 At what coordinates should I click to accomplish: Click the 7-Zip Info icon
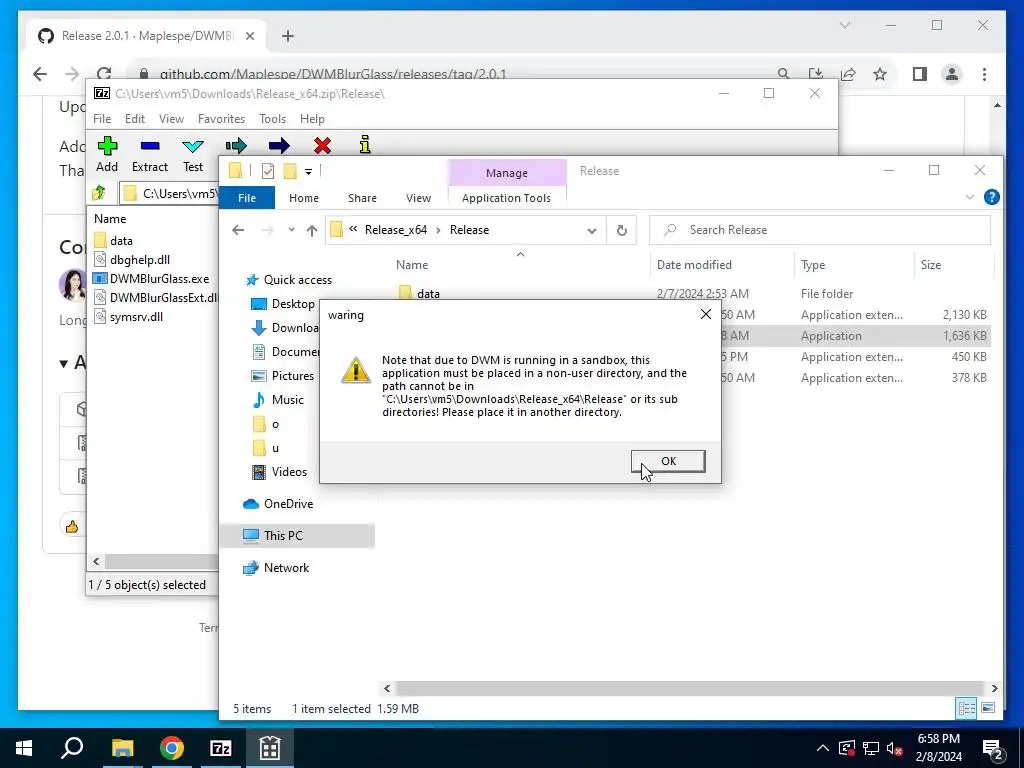365,145
